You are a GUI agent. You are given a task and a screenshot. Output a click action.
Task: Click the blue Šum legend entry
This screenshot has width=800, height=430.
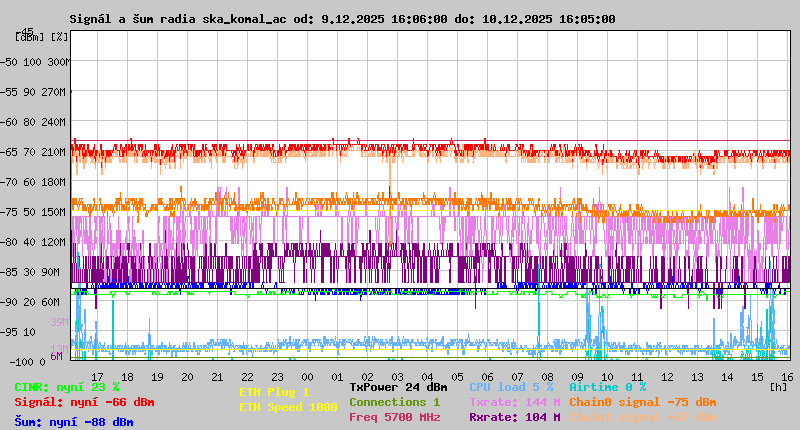click(73, 422)
